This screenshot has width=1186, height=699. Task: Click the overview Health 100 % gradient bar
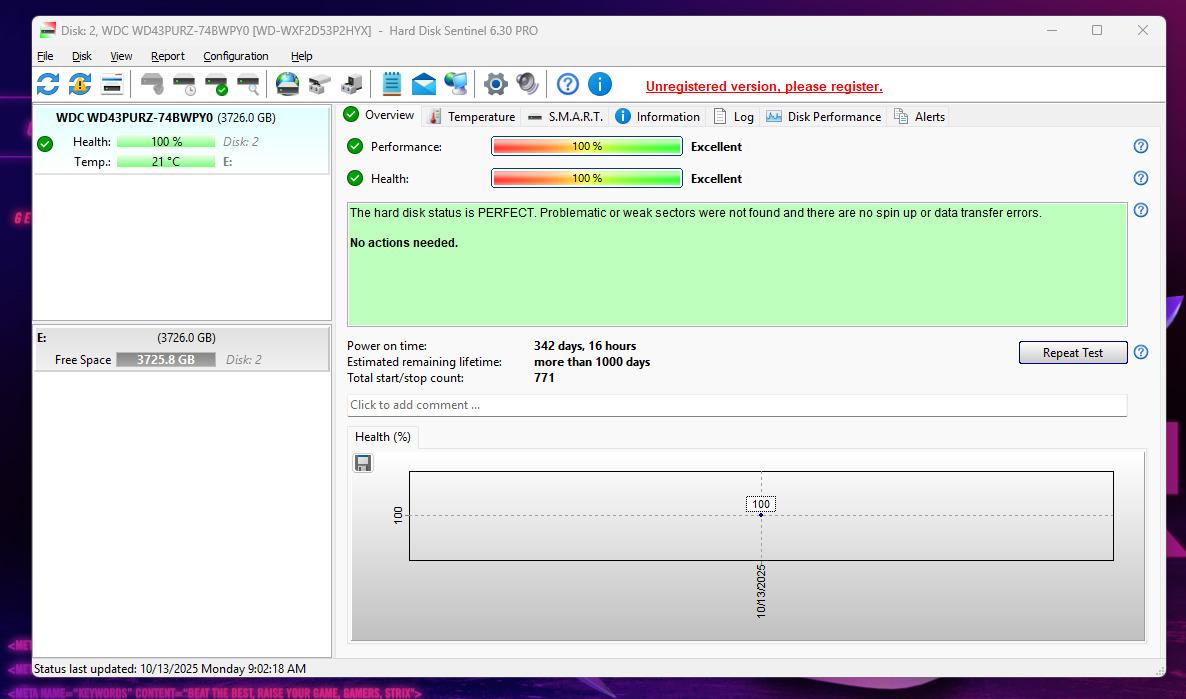[587, 178]
